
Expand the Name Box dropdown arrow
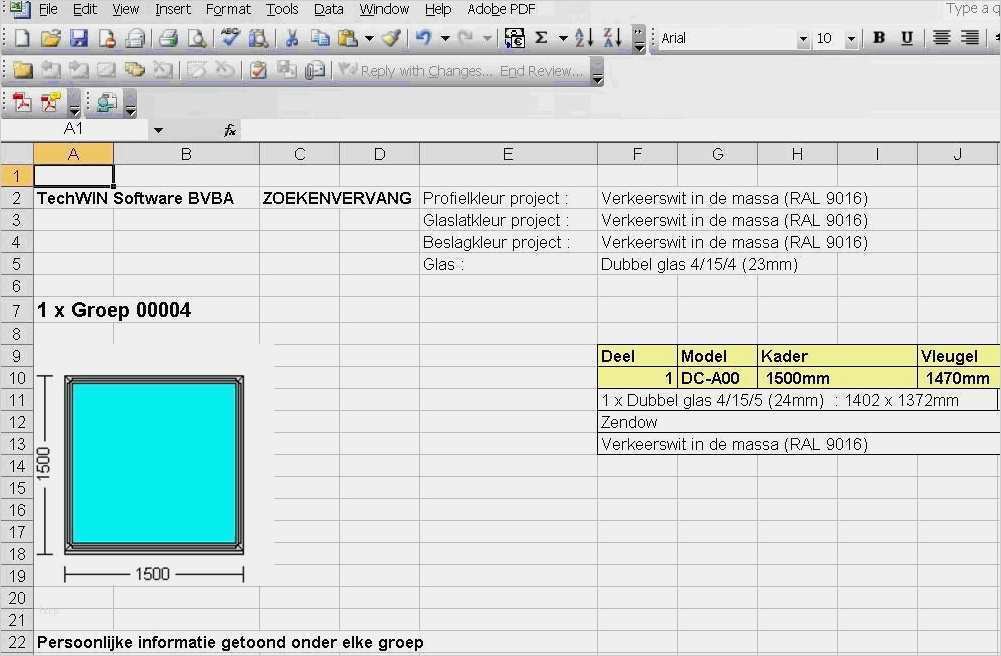[x=158, y=130]
